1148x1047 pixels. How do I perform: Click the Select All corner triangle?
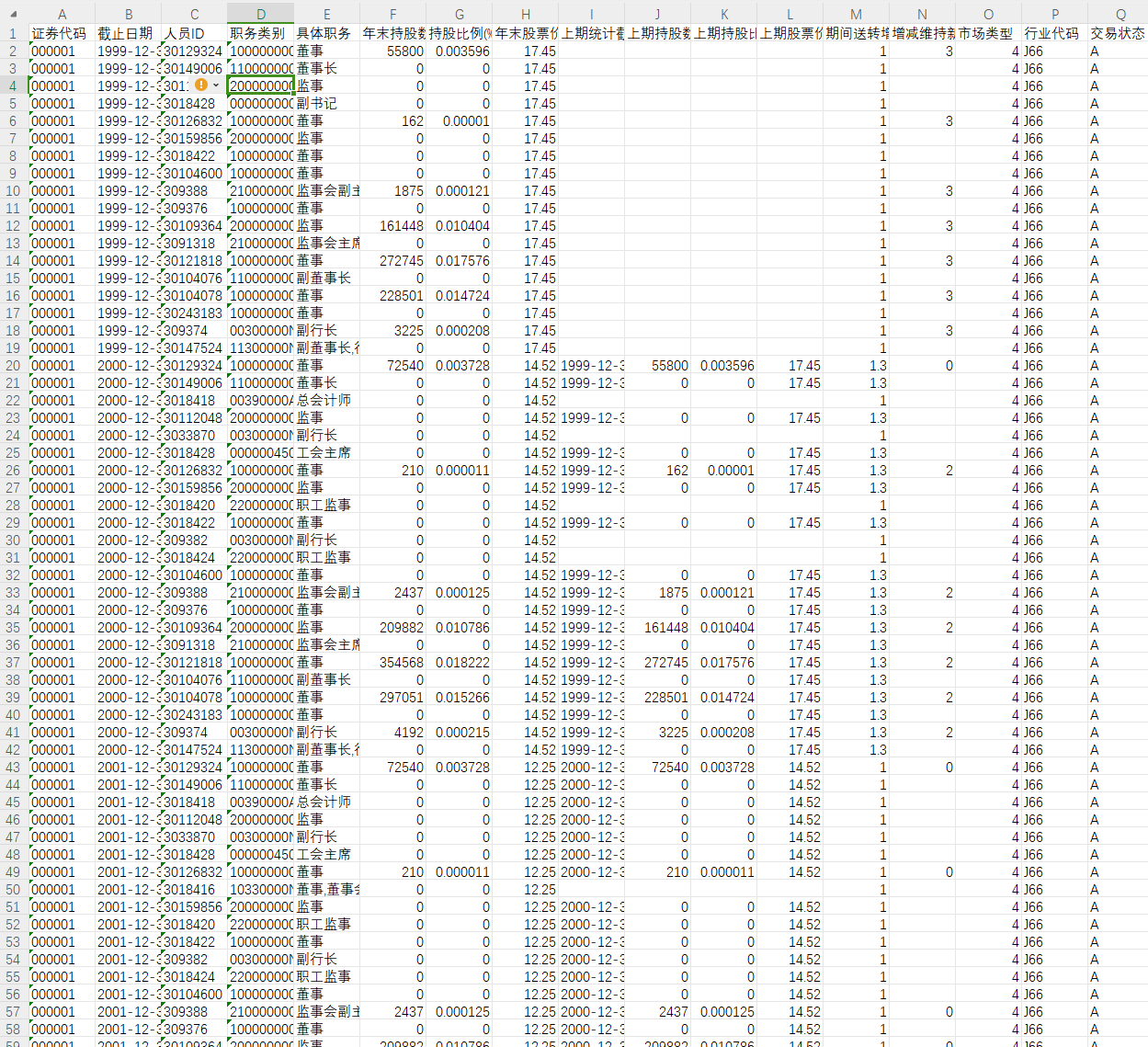click(x=13, y=14)
